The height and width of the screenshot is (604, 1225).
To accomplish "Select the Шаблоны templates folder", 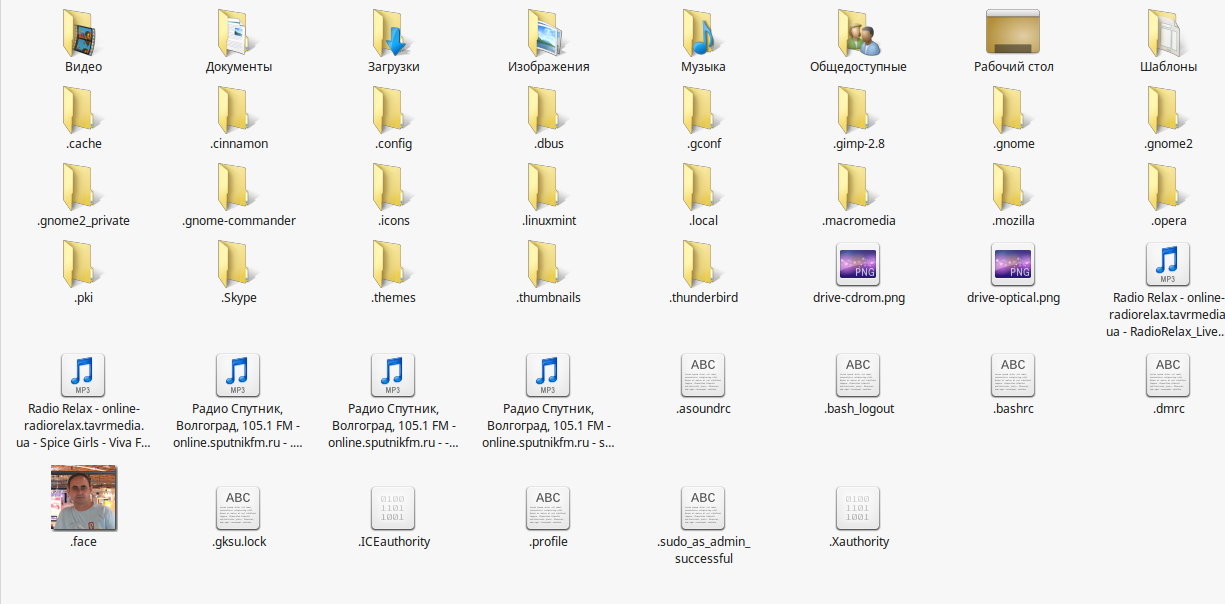I will (x=1168, y=33).
